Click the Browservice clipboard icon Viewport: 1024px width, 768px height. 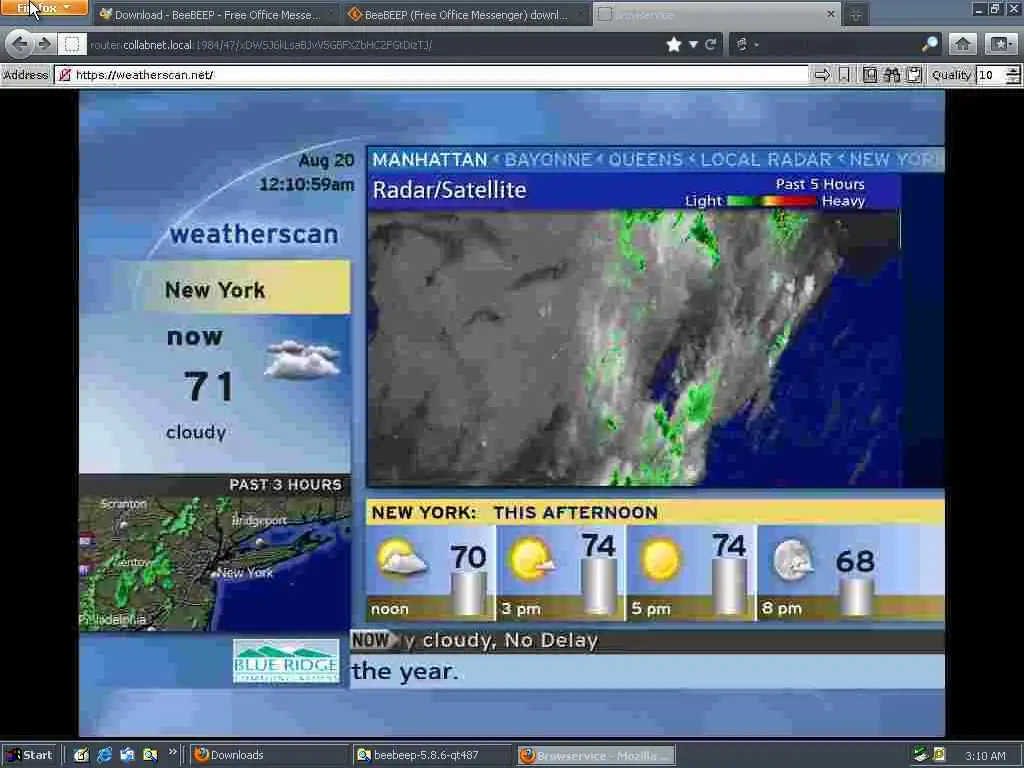914,75
